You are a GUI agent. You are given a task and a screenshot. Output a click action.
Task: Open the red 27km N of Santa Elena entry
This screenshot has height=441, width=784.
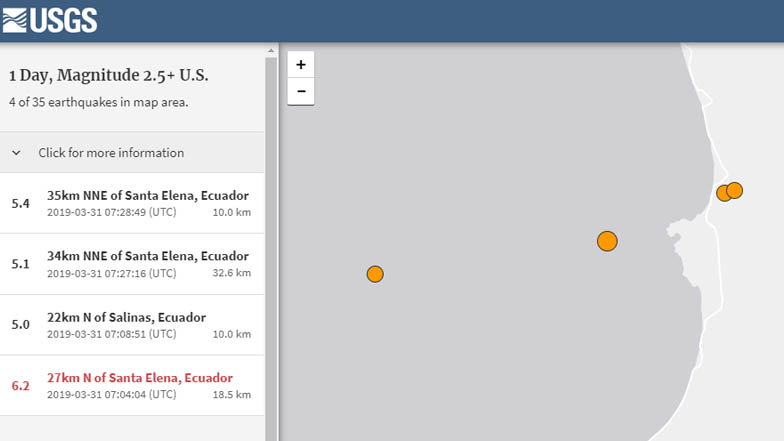click(139, 378)
